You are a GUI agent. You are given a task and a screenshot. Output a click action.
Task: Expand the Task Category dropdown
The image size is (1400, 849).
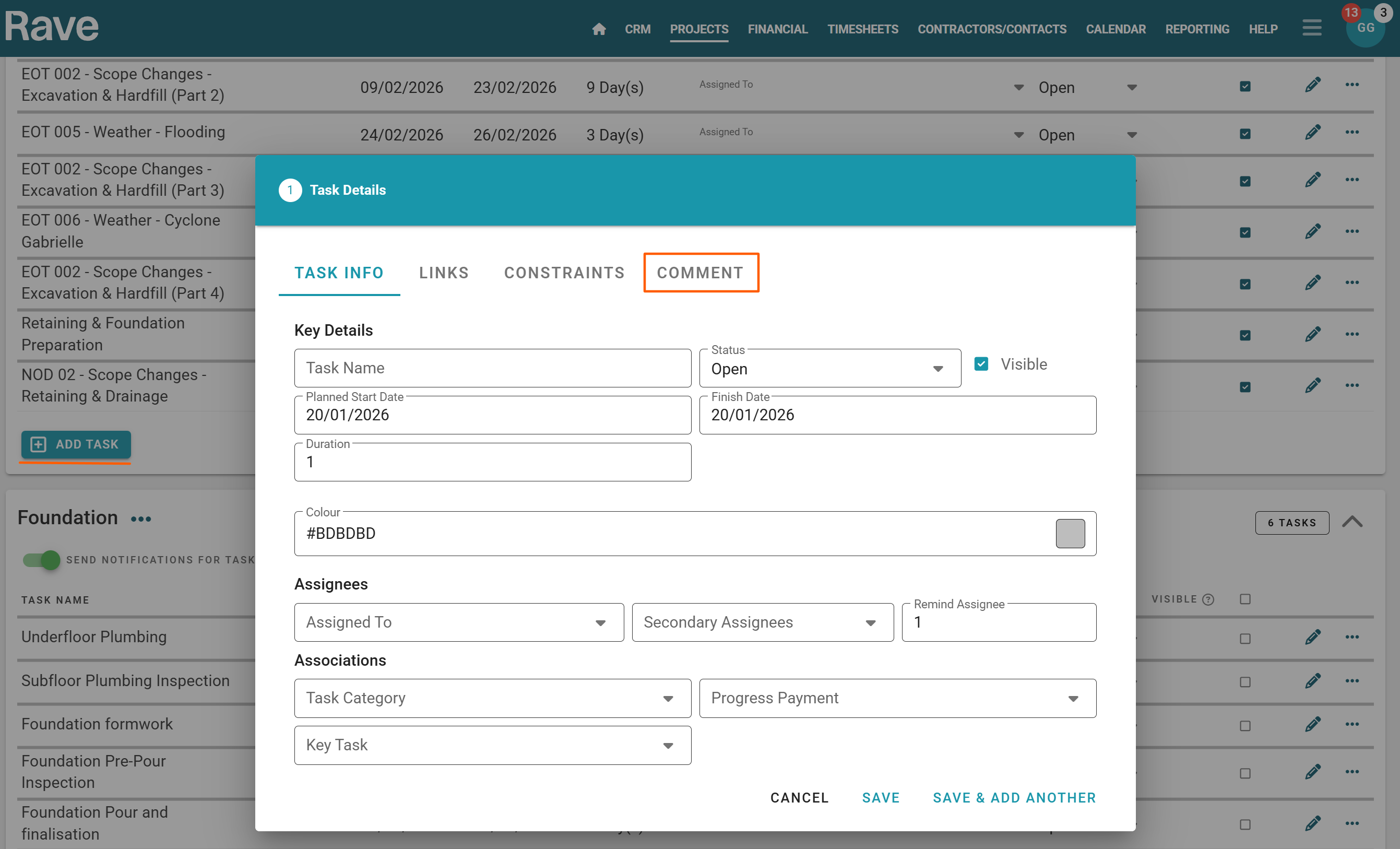(492, 699)
